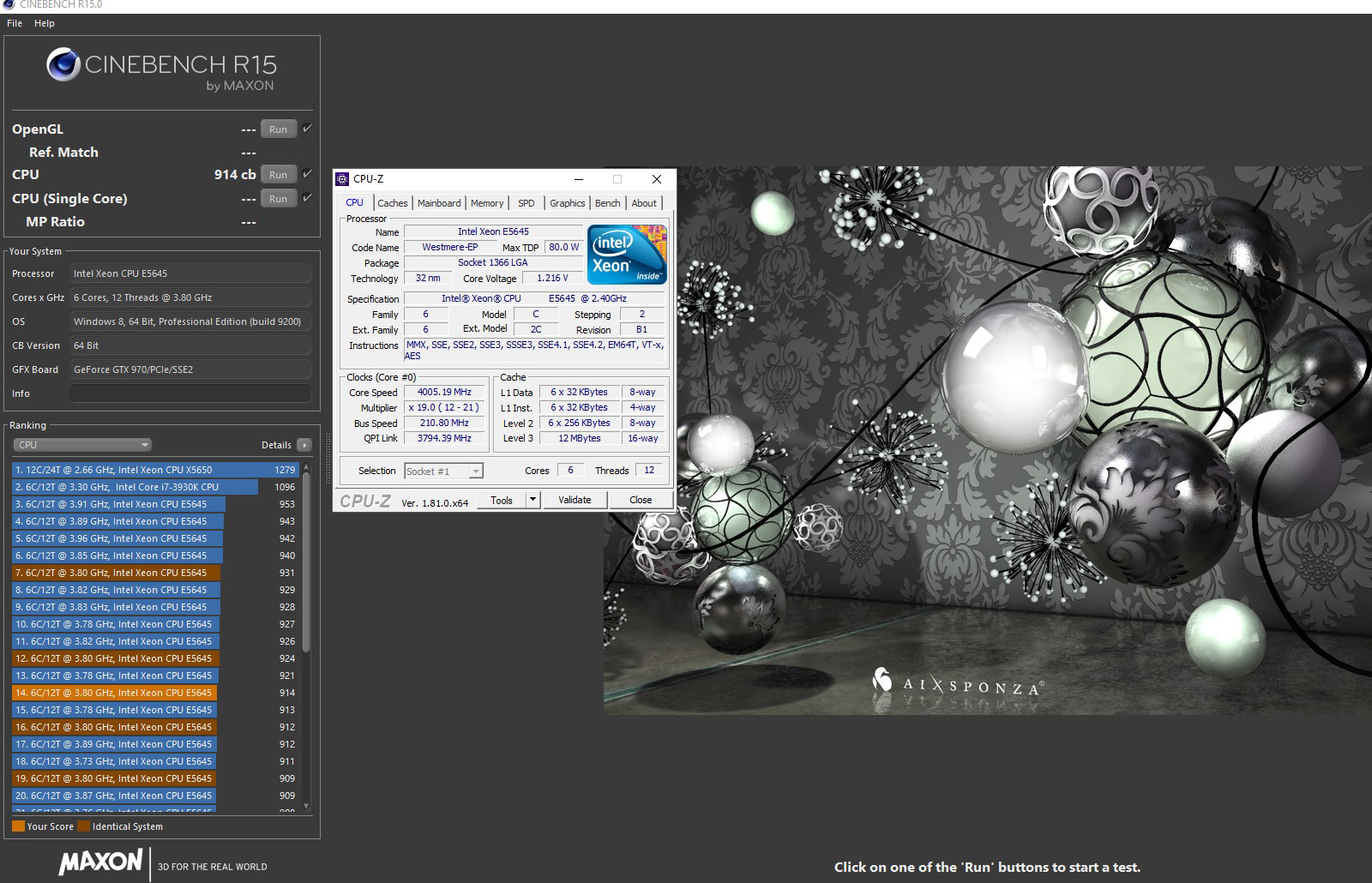Select ranking row 7 scoring 931
1372x883 pixels.
click(155, 573)
